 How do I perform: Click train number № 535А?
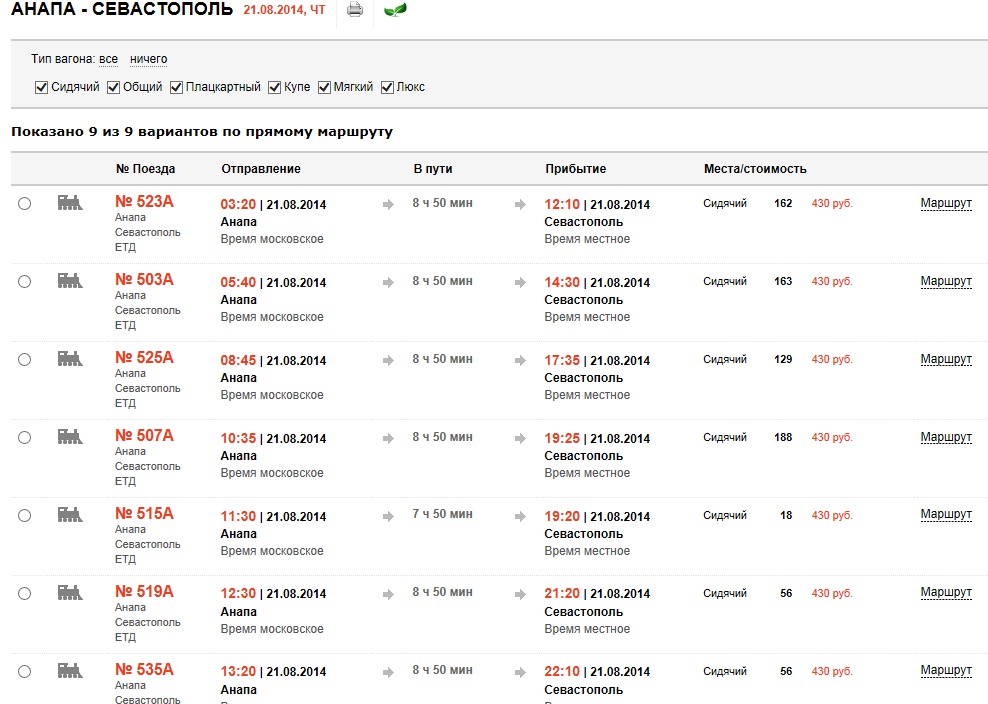tap(144, 669)
